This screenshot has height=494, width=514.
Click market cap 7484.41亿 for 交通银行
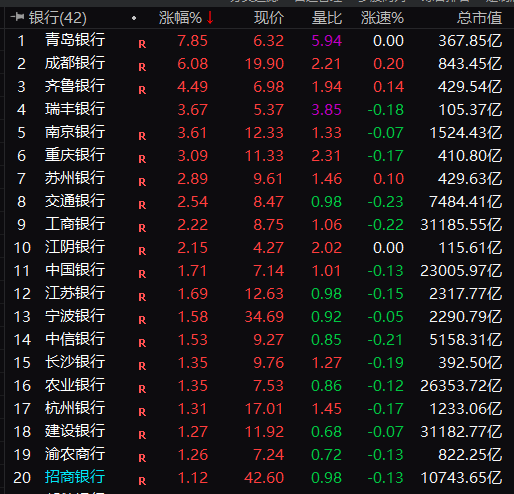466,202
